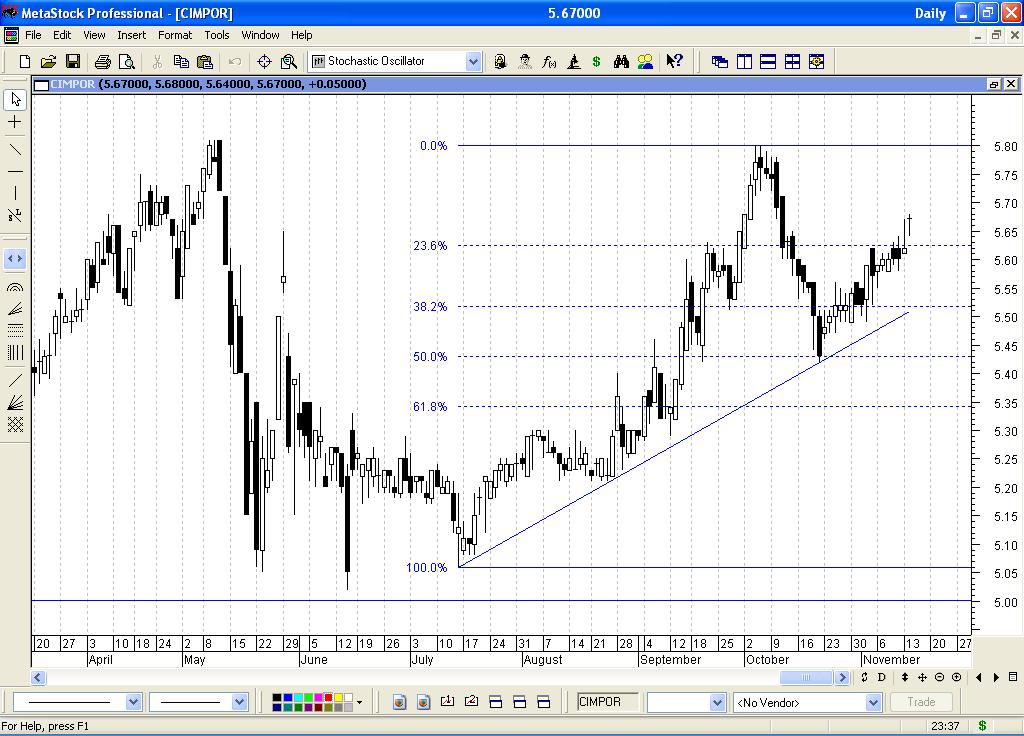Click zoom in plus circle button
The height and width of the screenshot is (736, 1024).
957,677
